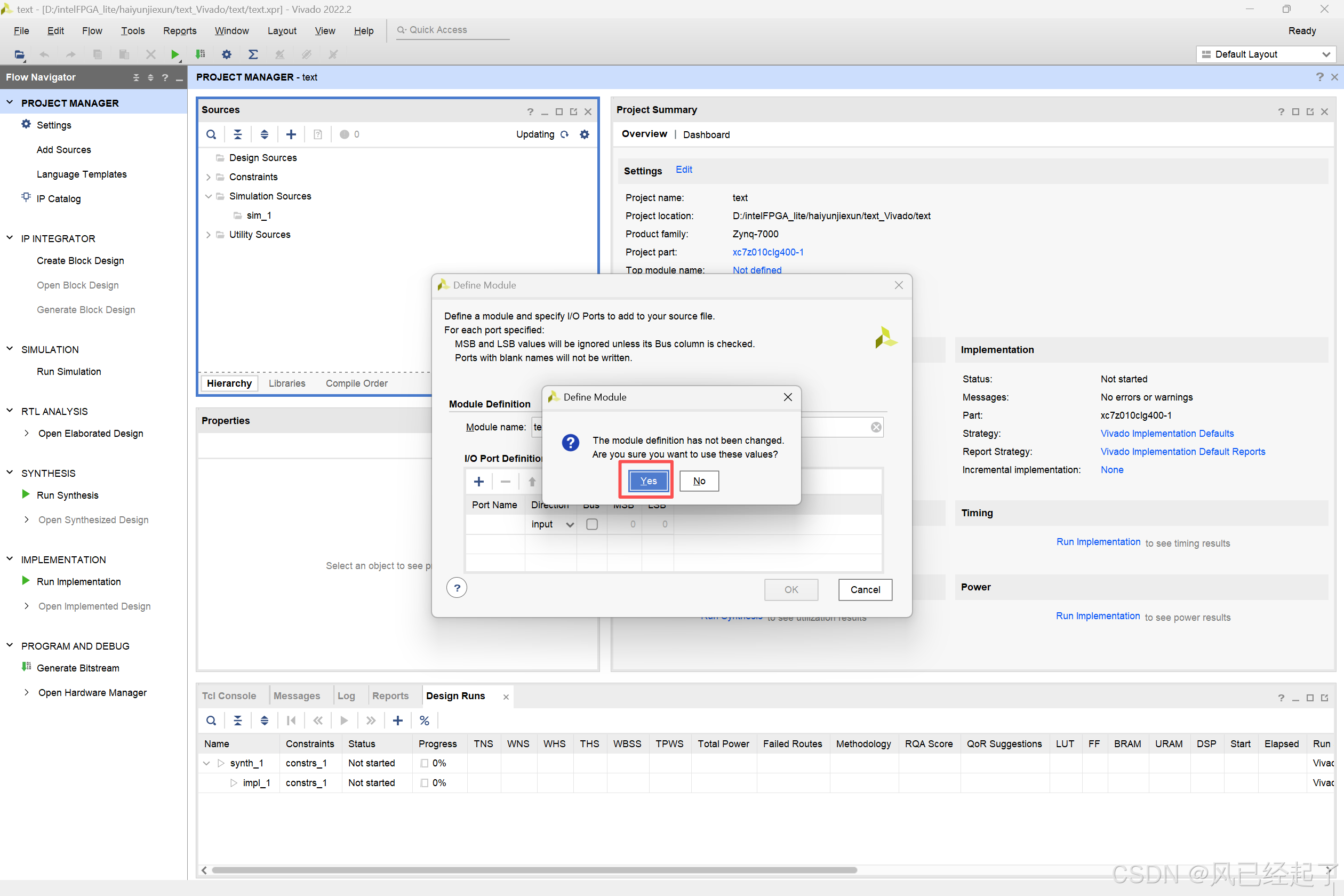
Task: Click the No button in the Define Module prompt
Action: point(699,481)
